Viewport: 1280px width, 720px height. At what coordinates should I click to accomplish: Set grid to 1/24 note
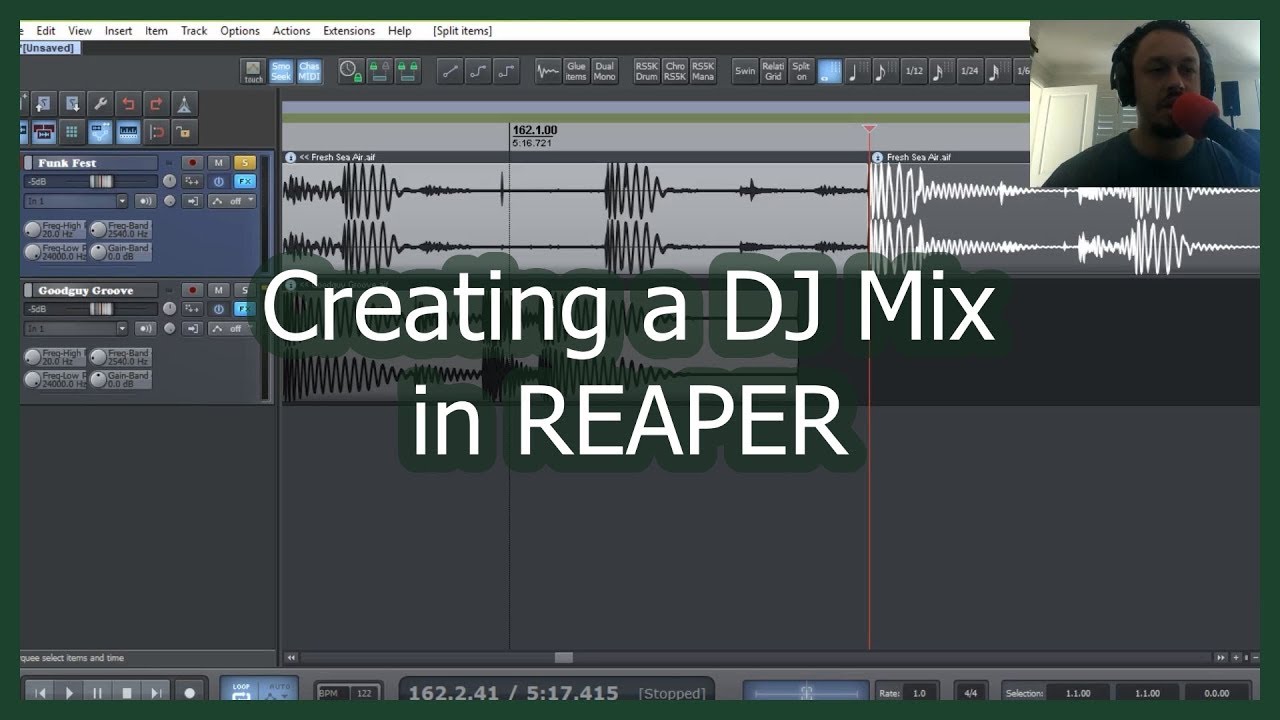[x=970, y=71]
